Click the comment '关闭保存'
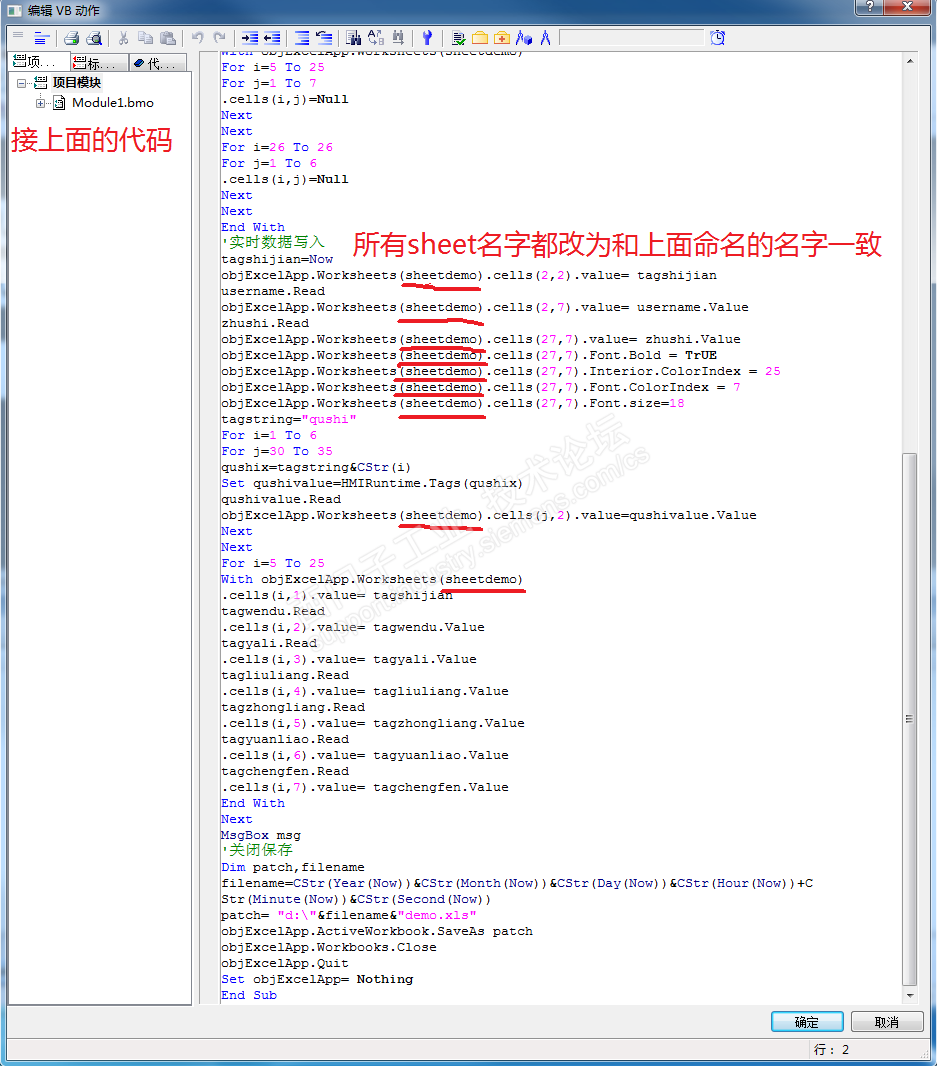Image resolution: width=937 pixels, height=1066 pixels. pos(257,850)
